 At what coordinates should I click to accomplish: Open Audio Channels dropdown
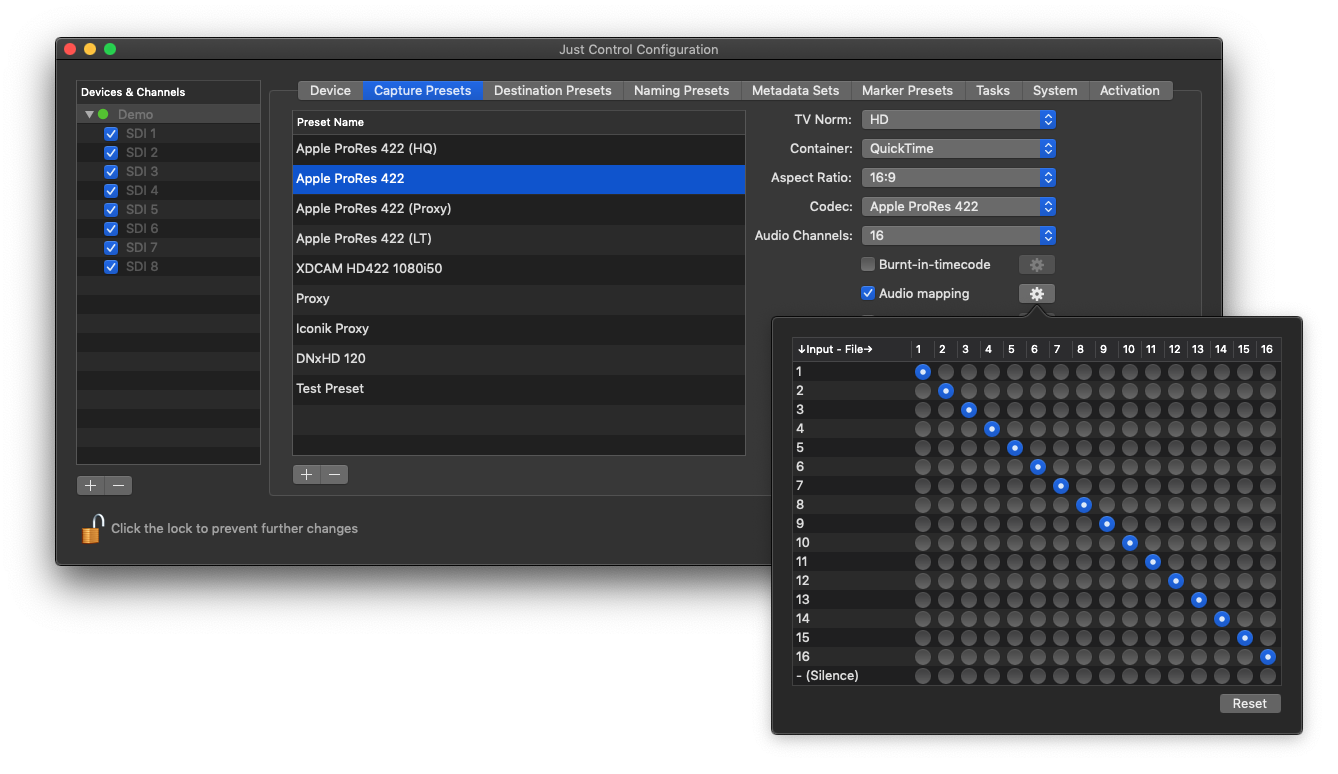pyautogui.click(x=959, y=236)
